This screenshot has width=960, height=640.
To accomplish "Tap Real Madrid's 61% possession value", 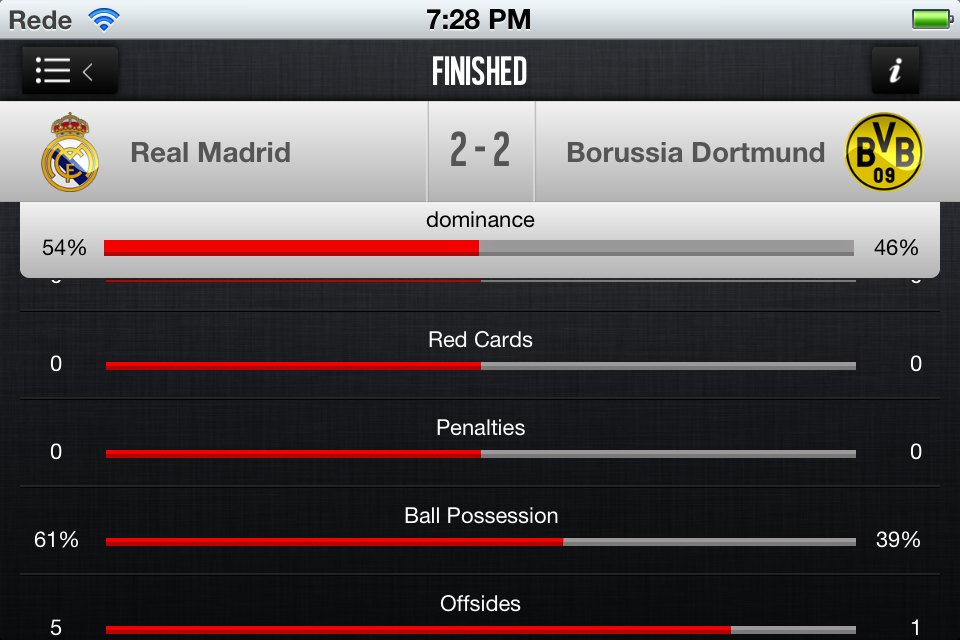I will coord(56,540).
